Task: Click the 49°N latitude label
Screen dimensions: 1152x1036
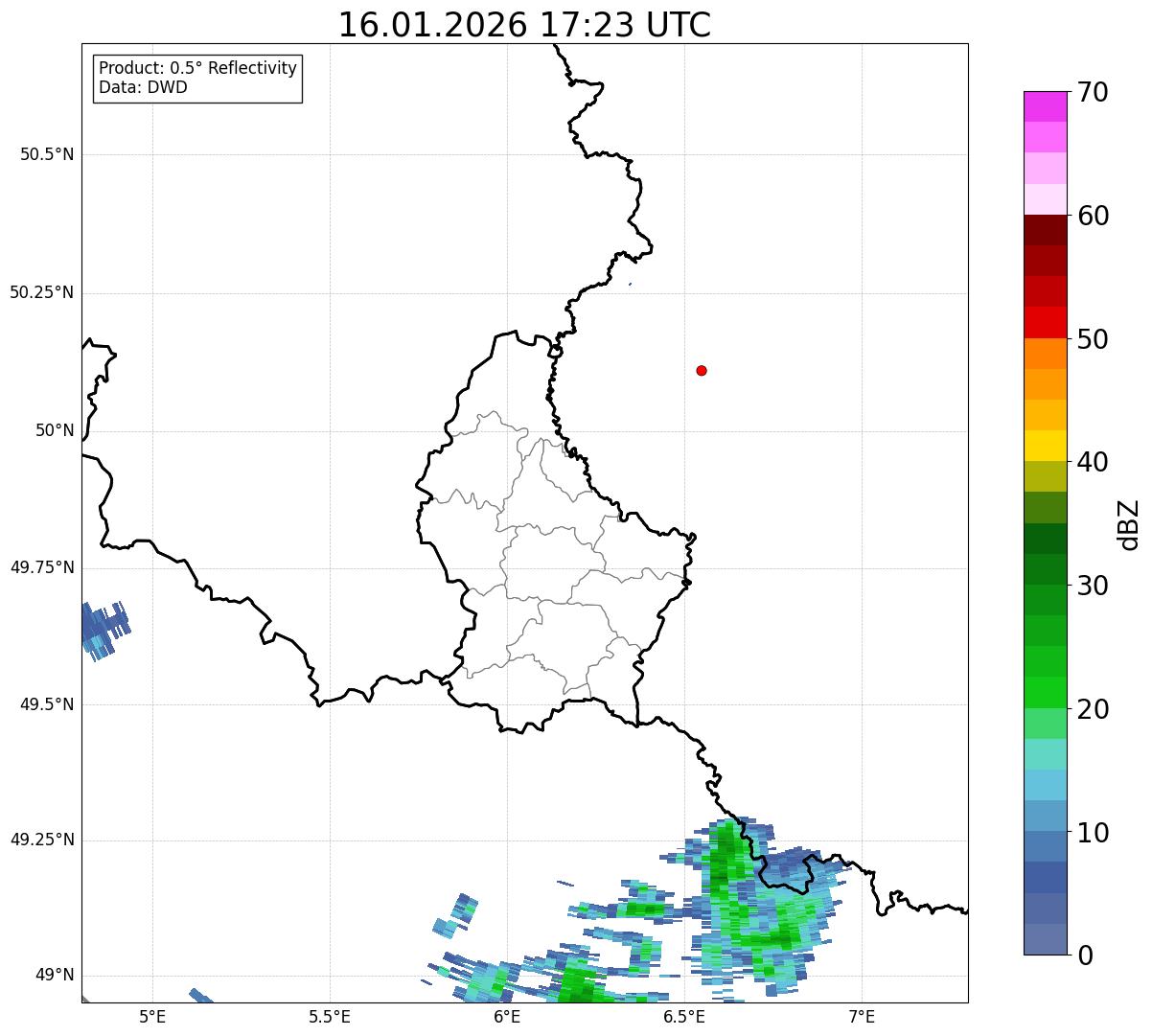Action: pyautogui.click(x=55, y=976)
